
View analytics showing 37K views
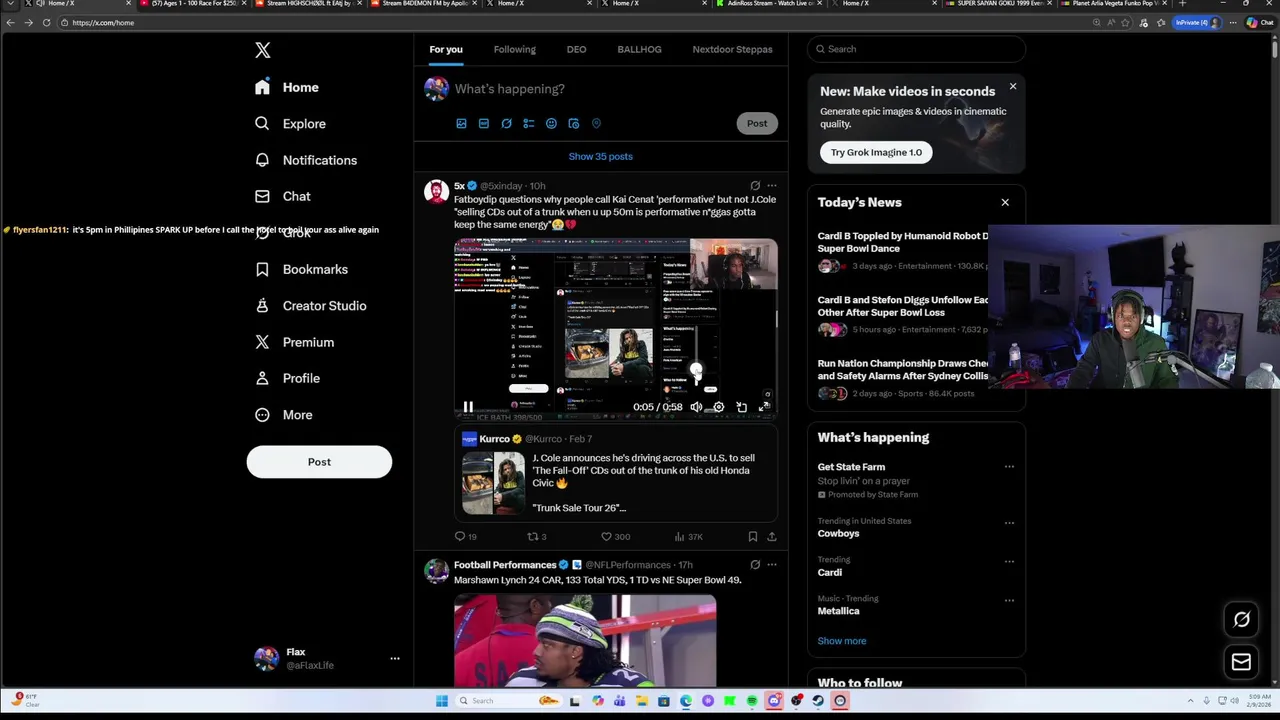click(688, 537)
